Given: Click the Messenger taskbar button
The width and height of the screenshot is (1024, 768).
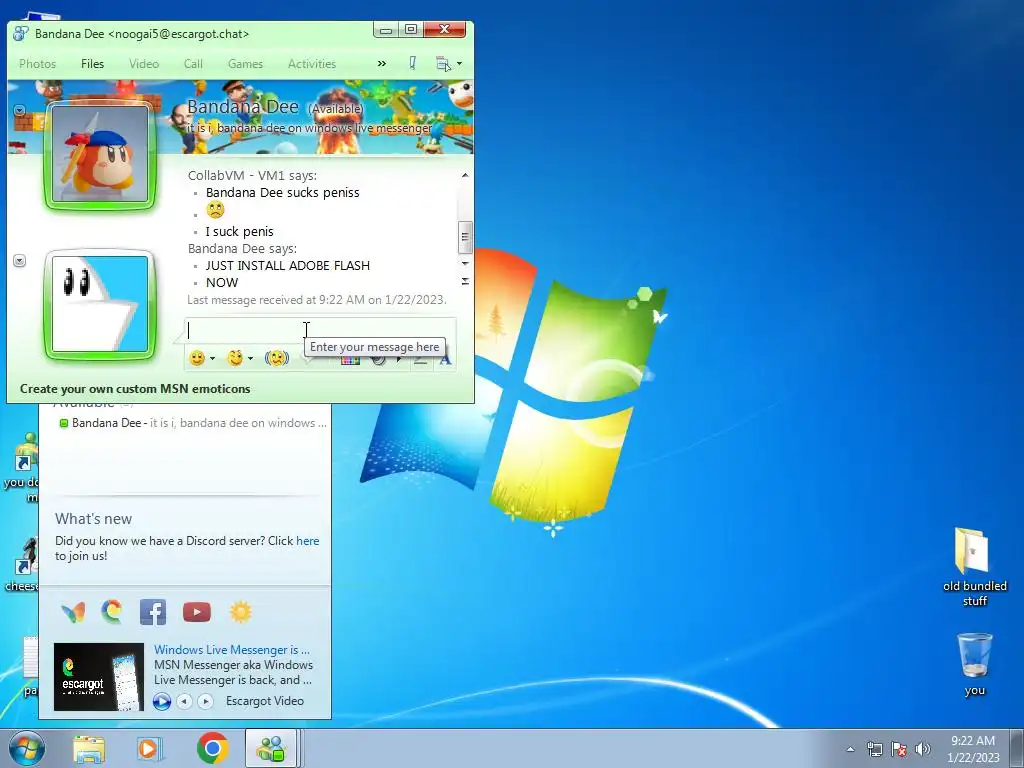Looking at the screenshot, I should click(272, 748).
